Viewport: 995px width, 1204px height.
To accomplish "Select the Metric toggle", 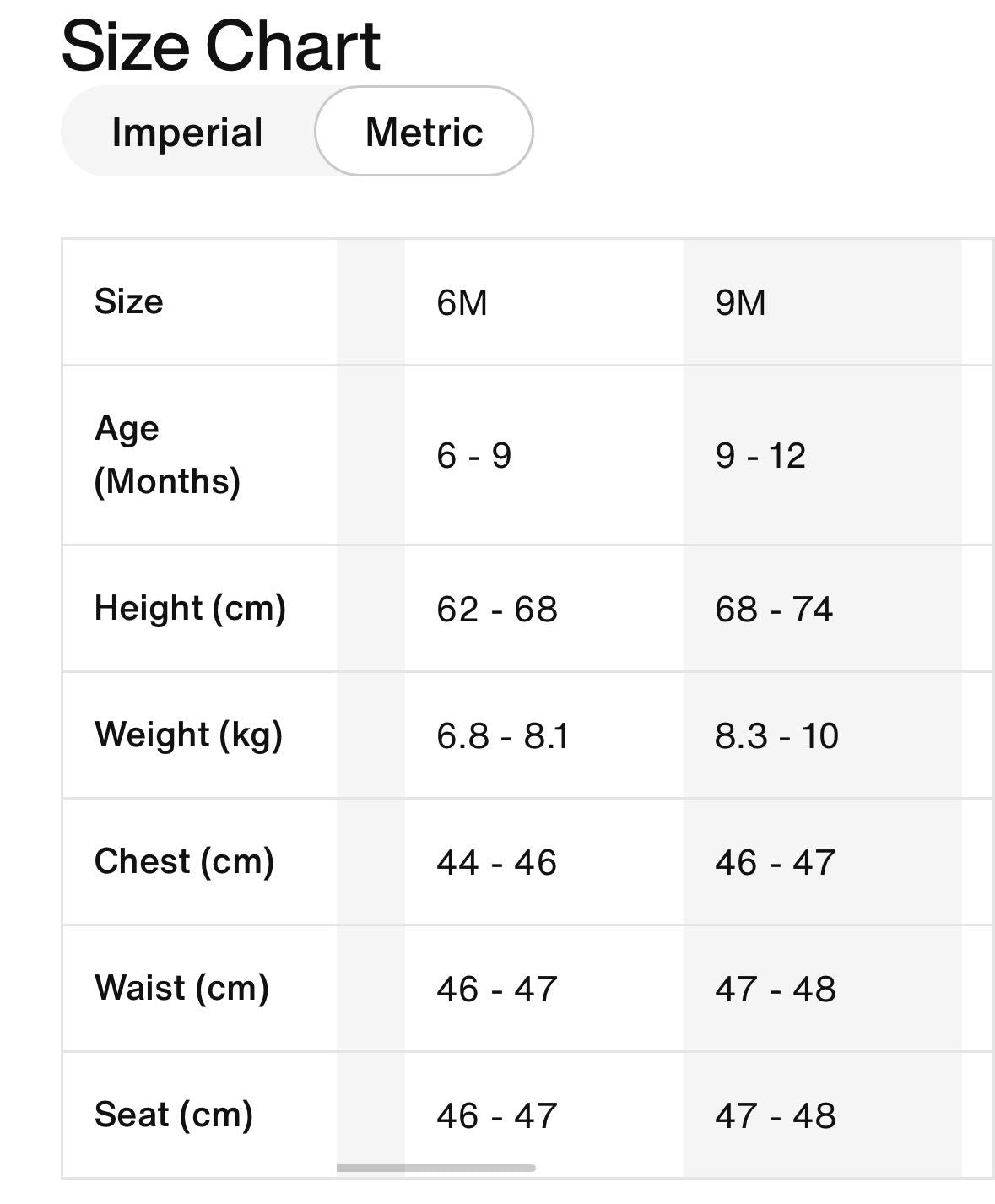I will tap(423, 132).
